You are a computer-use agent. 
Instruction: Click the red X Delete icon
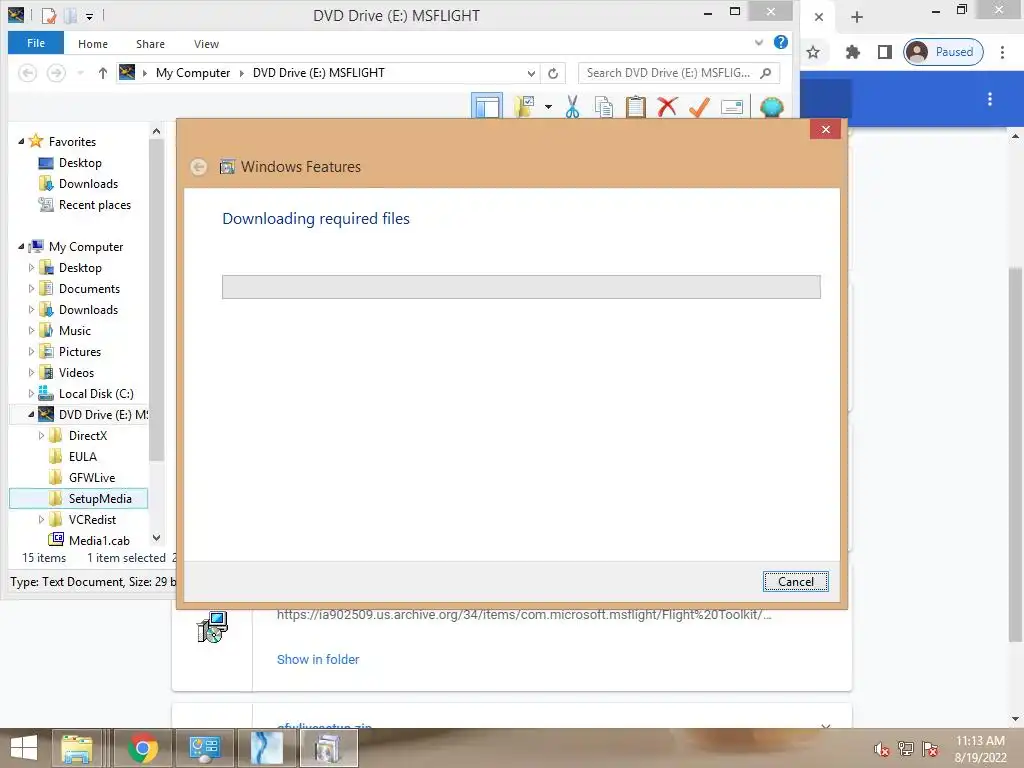[x=667, y=106]
